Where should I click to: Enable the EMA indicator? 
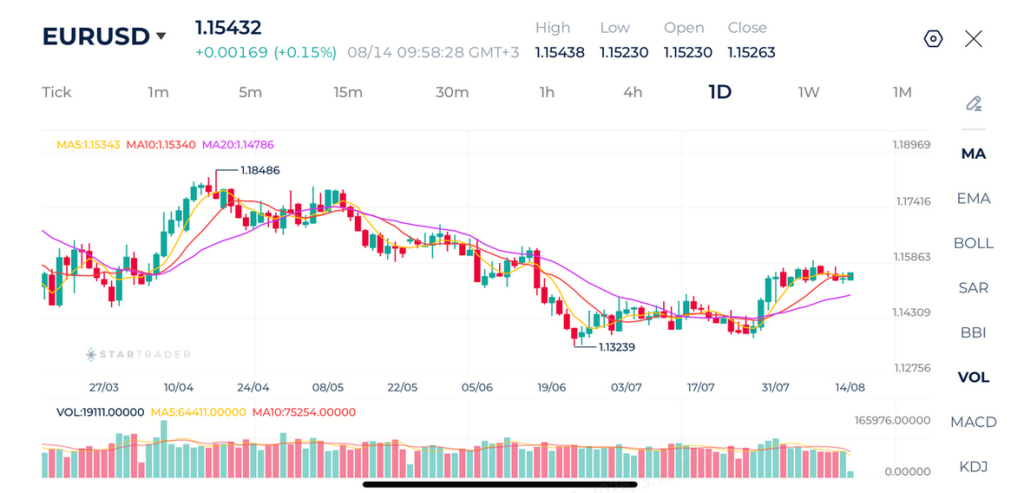974,199
